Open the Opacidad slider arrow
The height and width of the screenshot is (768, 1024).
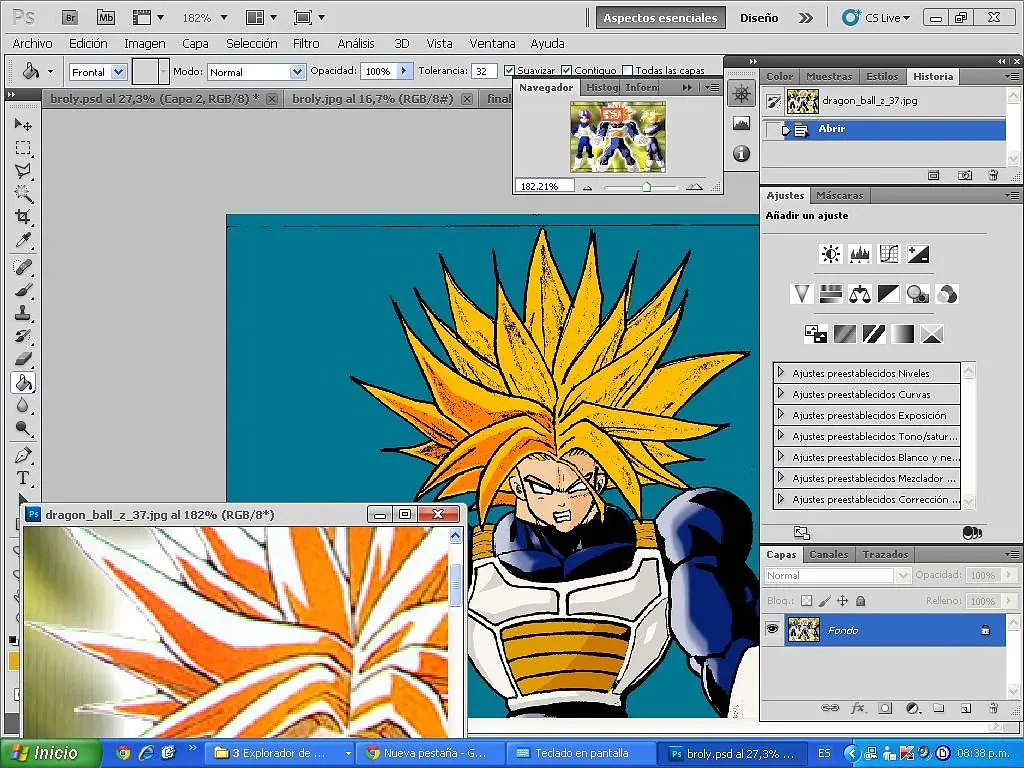point(405,71)
